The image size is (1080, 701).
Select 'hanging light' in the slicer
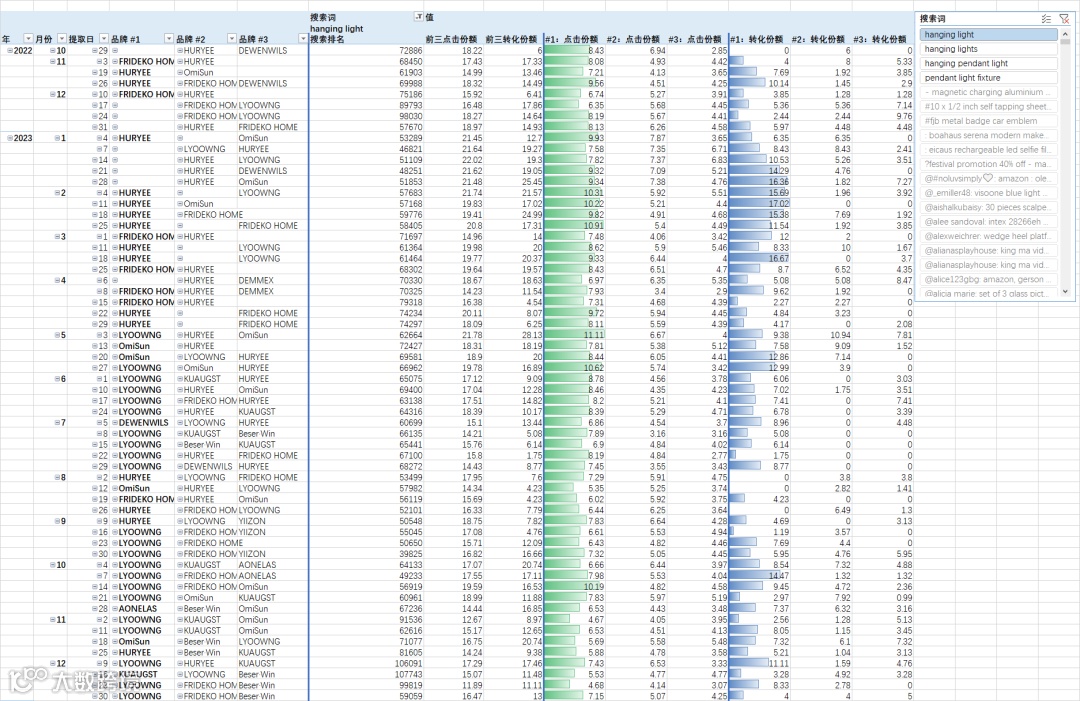[x=988, y=34]
